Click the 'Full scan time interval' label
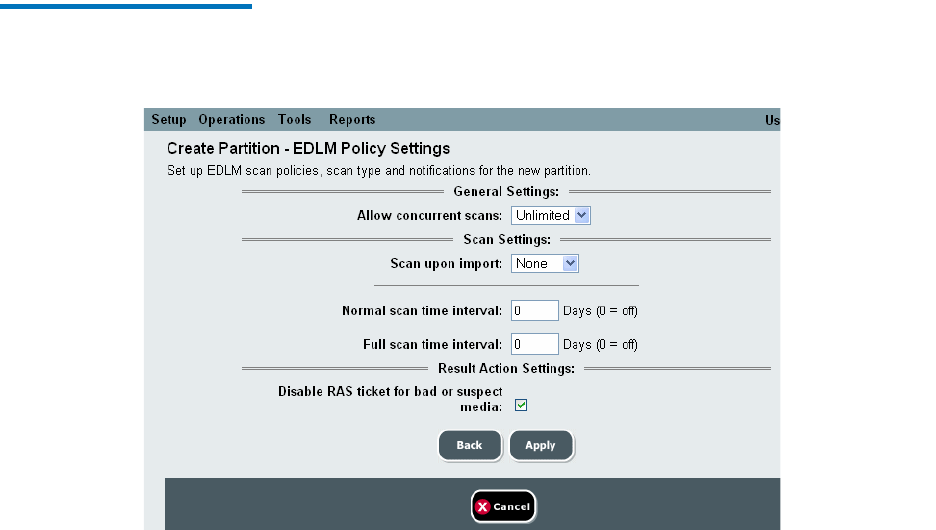This screenshot has height=530, width=936. click(432, 344)
